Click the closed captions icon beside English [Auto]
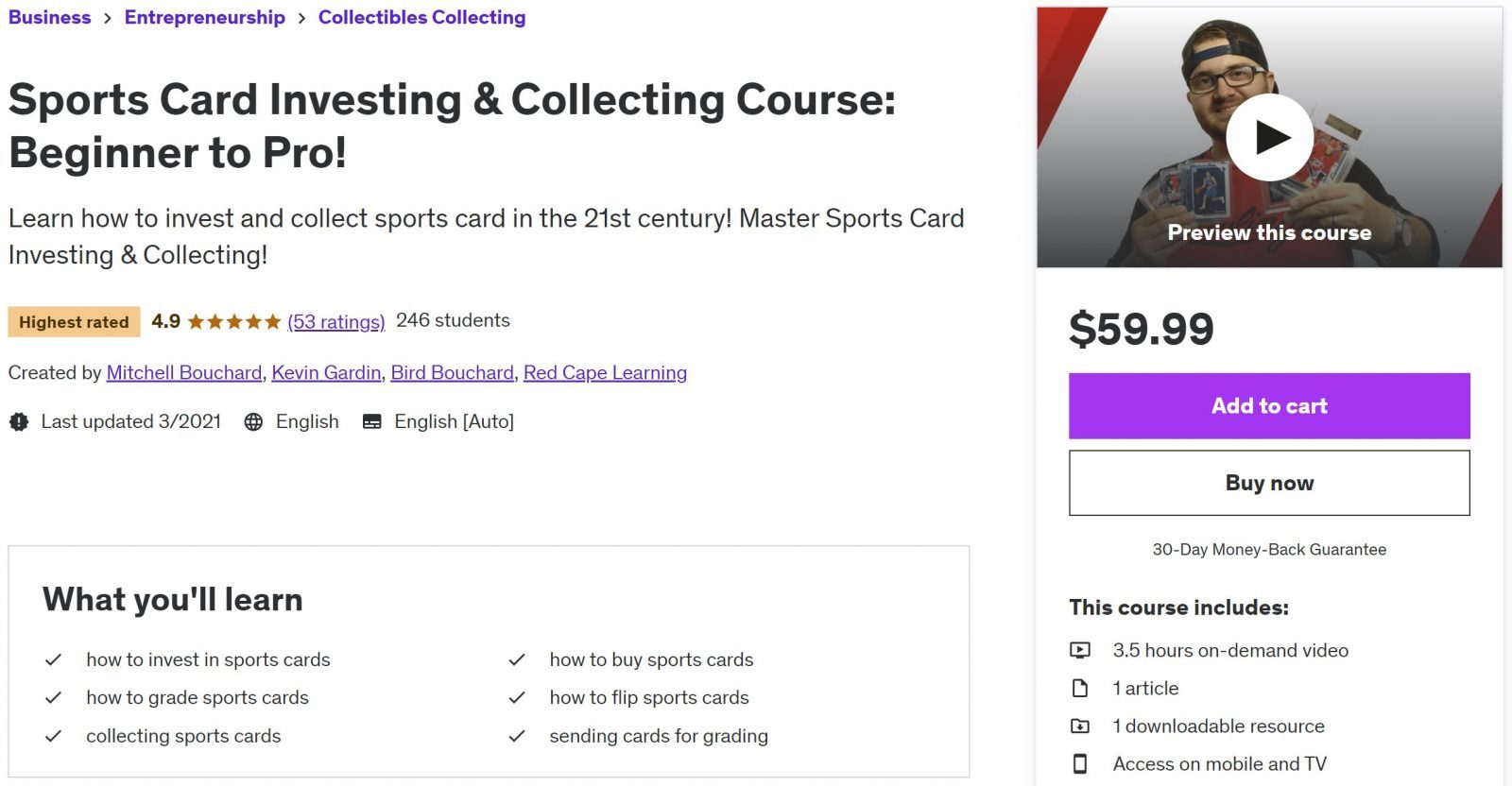Viewport: 1512px width, 786px height. point(372,420)
